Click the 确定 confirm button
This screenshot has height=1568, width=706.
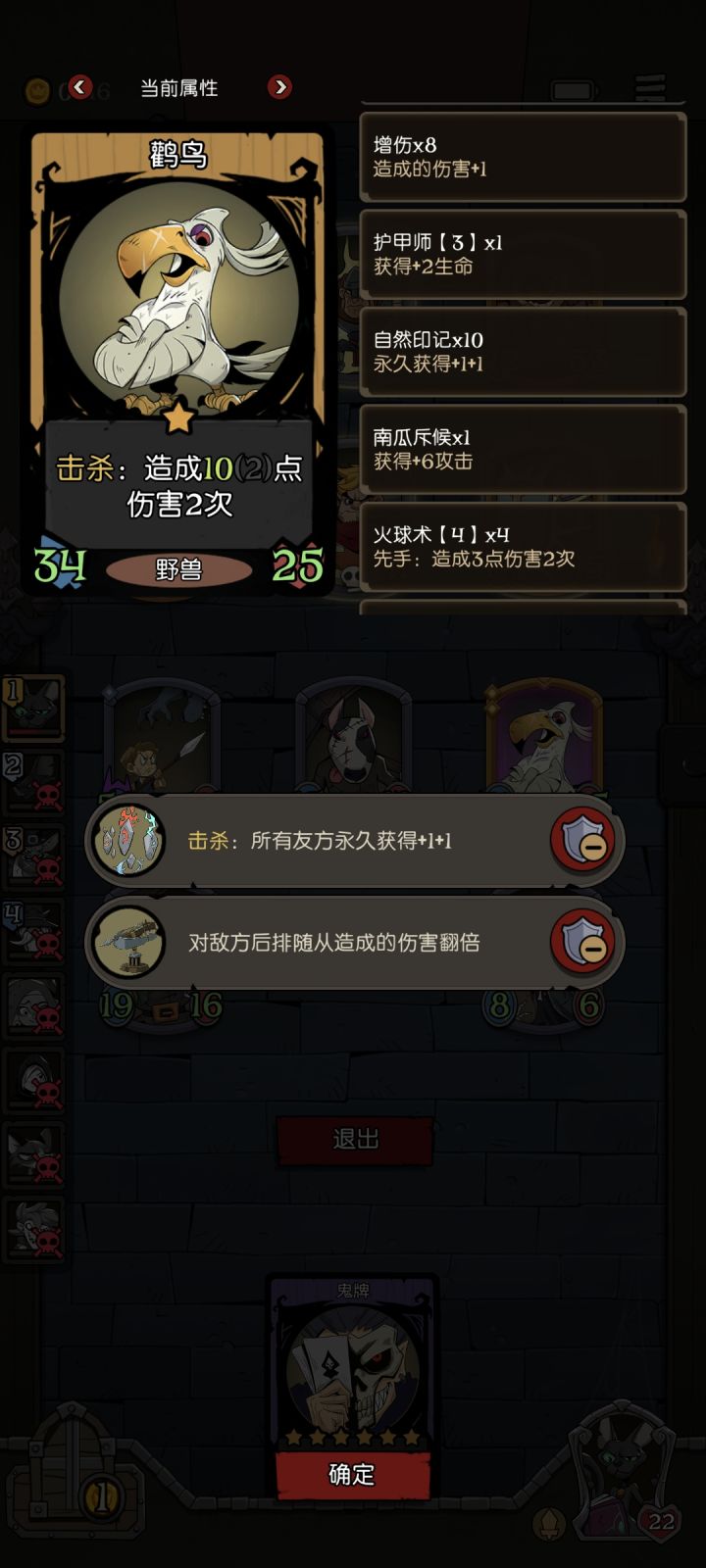coord(352,1474)
